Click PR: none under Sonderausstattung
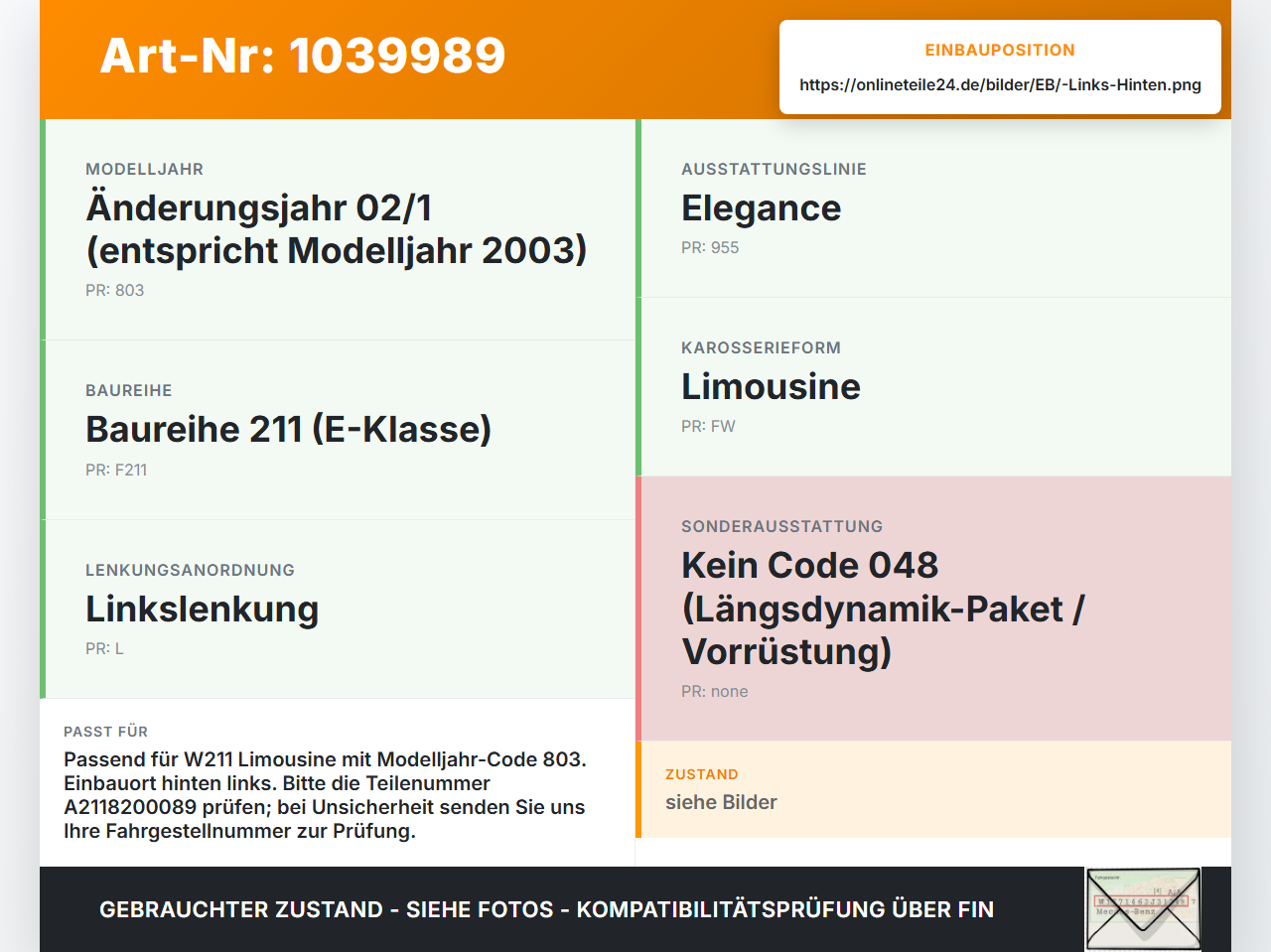 715,691
